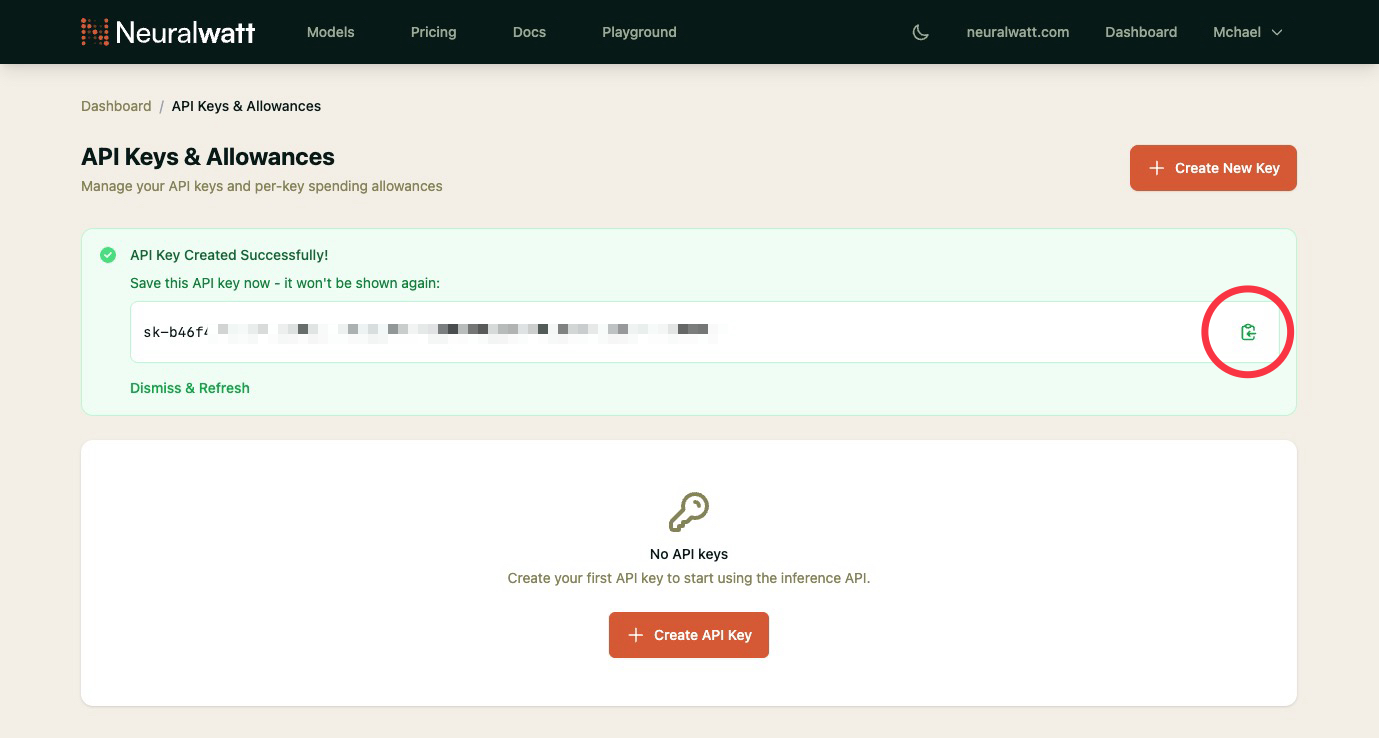This screenshot has height=738, width=1379.
Task: Click the 'Save this API key now' notice
Action: (285, 283)
